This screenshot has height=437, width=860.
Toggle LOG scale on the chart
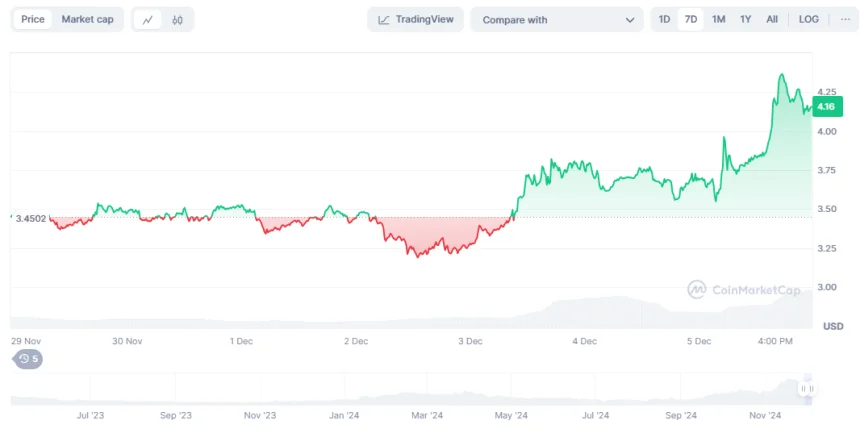[x=808, y=20]
